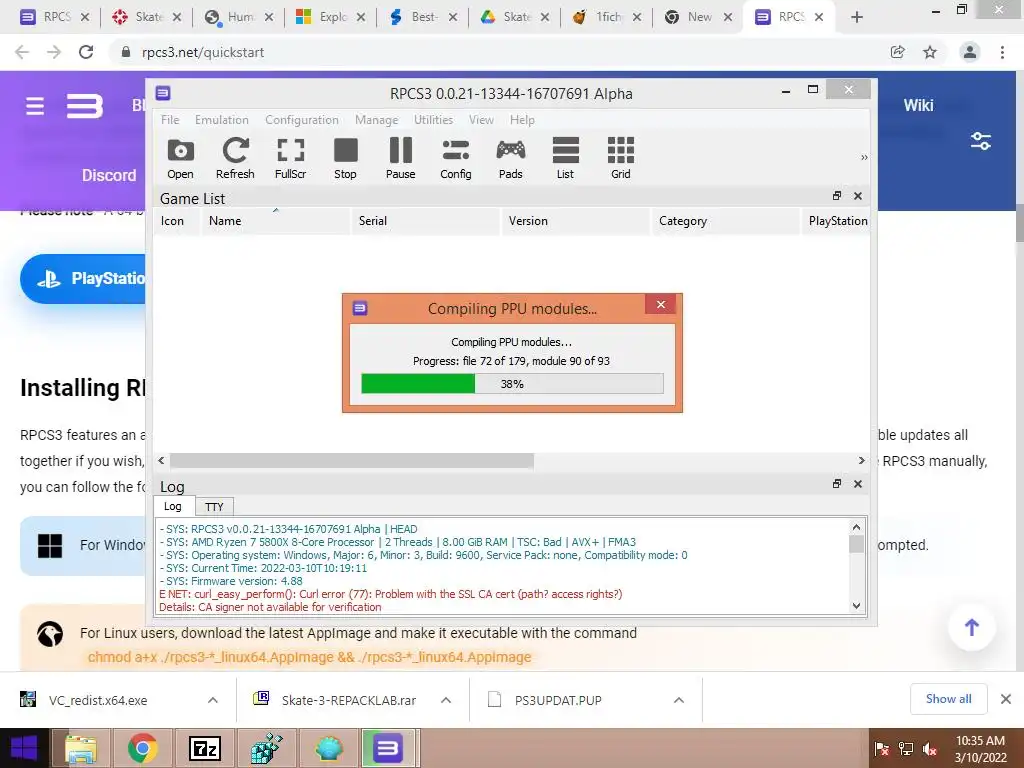Expand Skate-3-REPACKLAB.rar download options
Viewport: 1024px width, 768px height.
coord(446,700)
